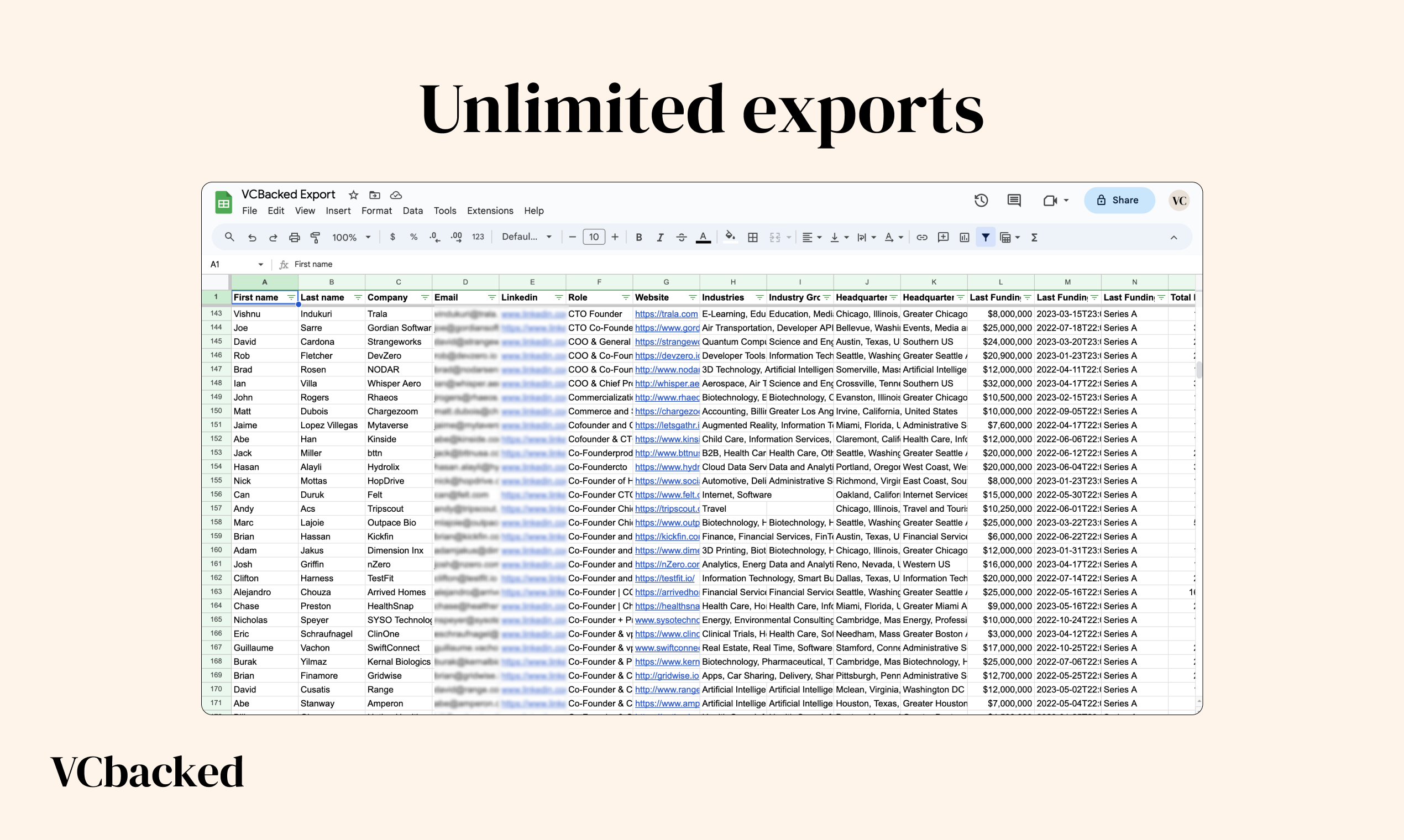Click the vertical scrollbar thumb
1404x840 pixels.
coord(1198,370)
